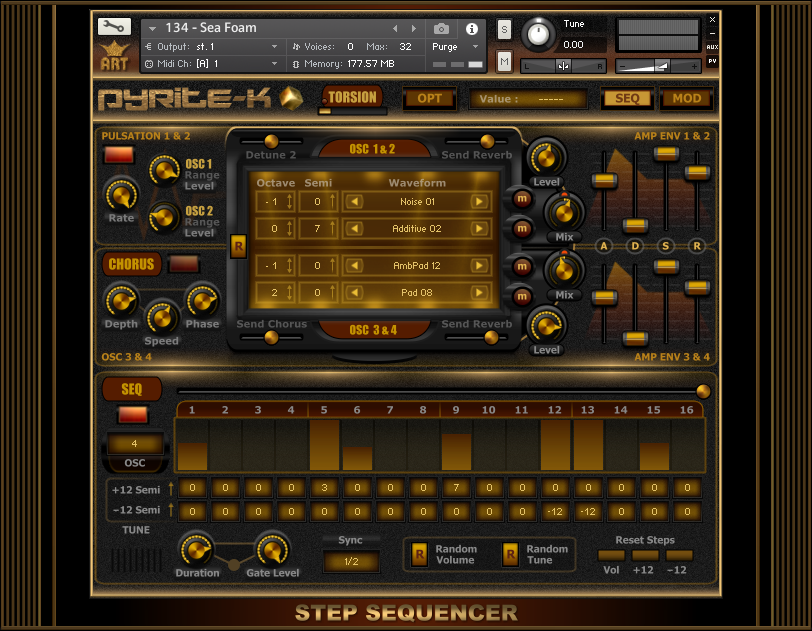
Task: Click the OPT button
Action: 429,99
